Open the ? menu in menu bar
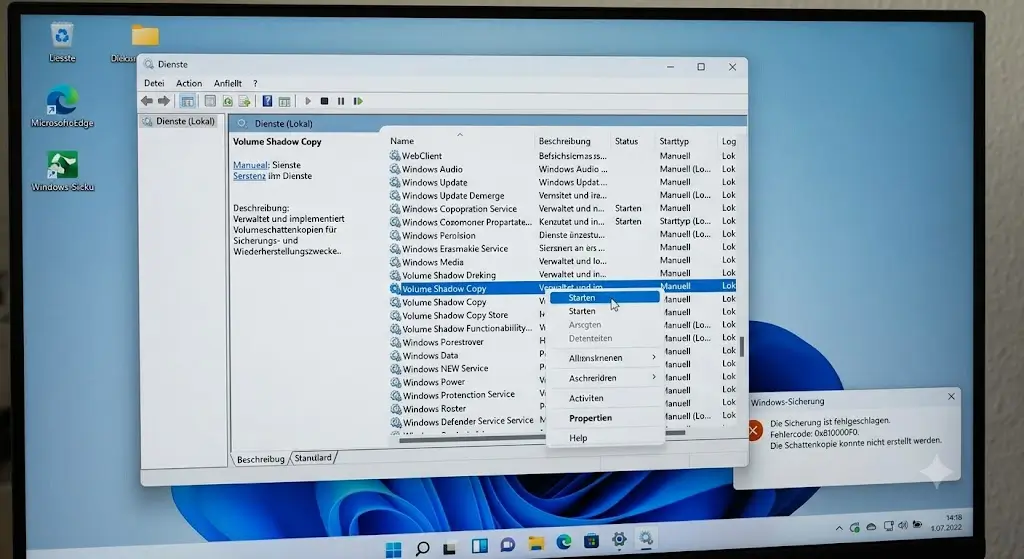Viewport: 1024px width, 559px height. click(x=255, y=83)
